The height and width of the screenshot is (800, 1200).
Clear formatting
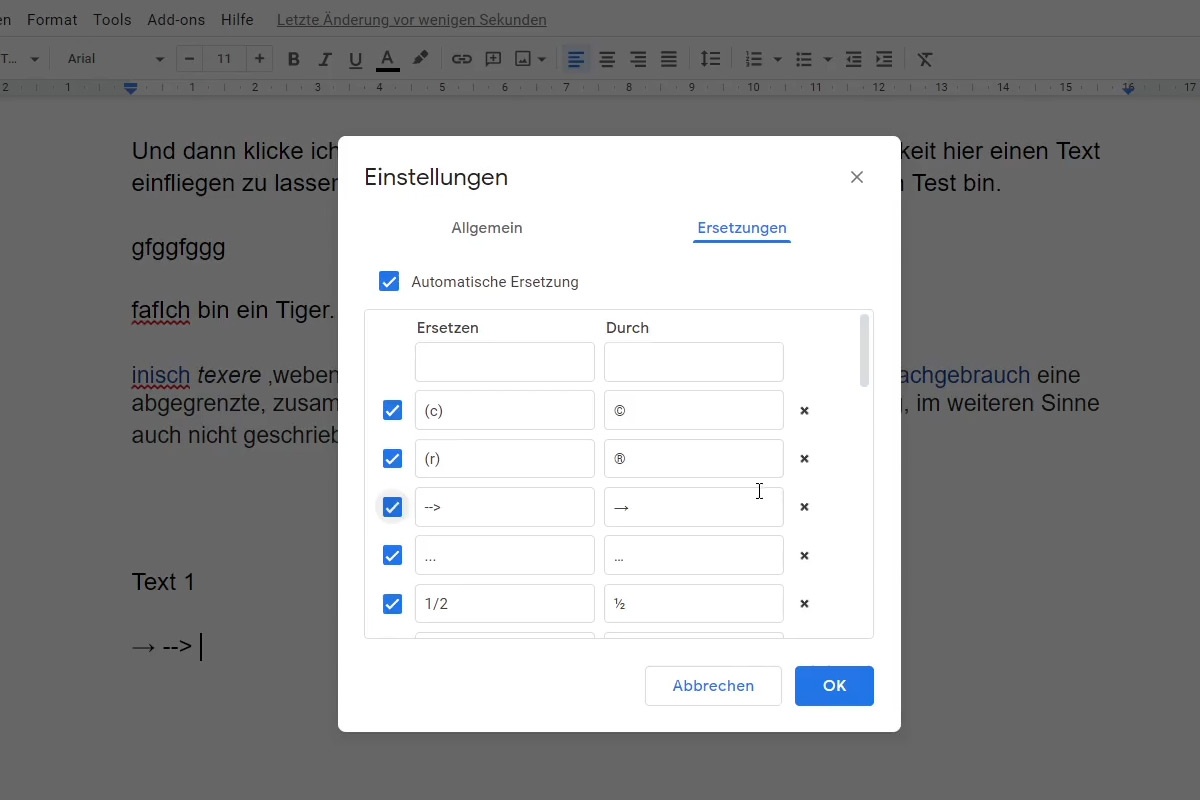(x=925, y=59)
